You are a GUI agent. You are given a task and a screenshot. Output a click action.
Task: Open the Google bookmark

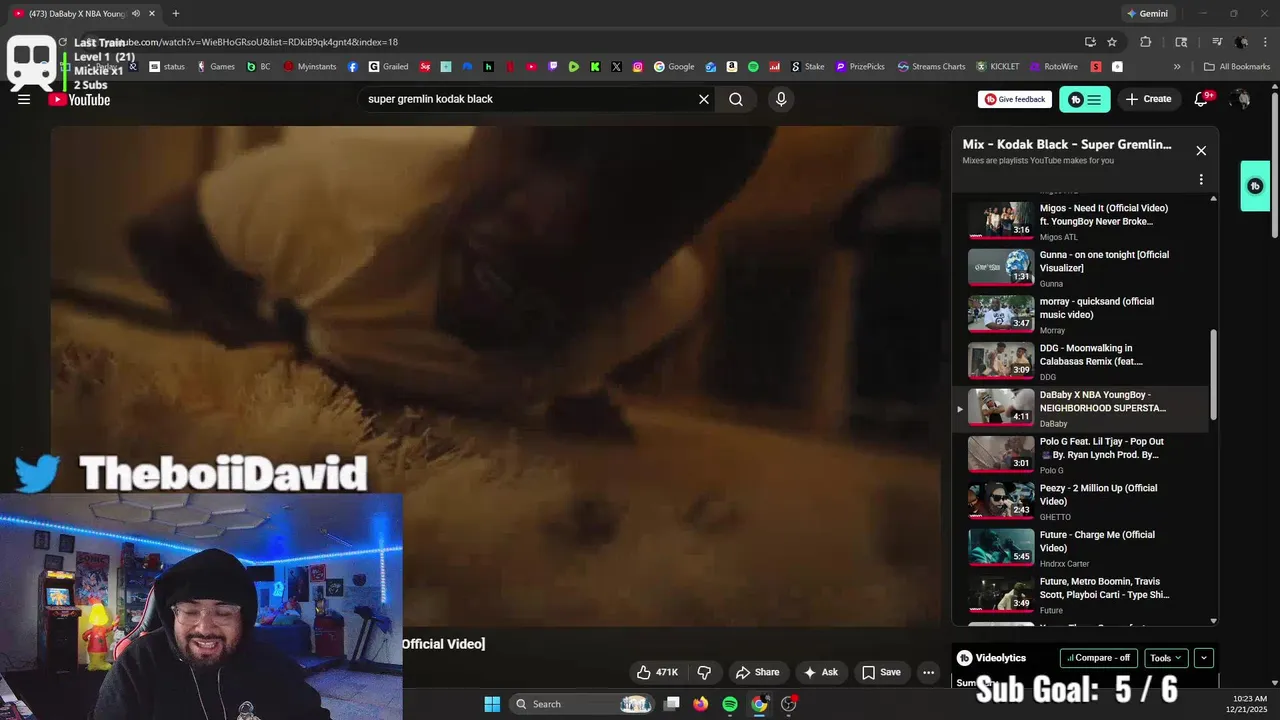click(674, 67)
